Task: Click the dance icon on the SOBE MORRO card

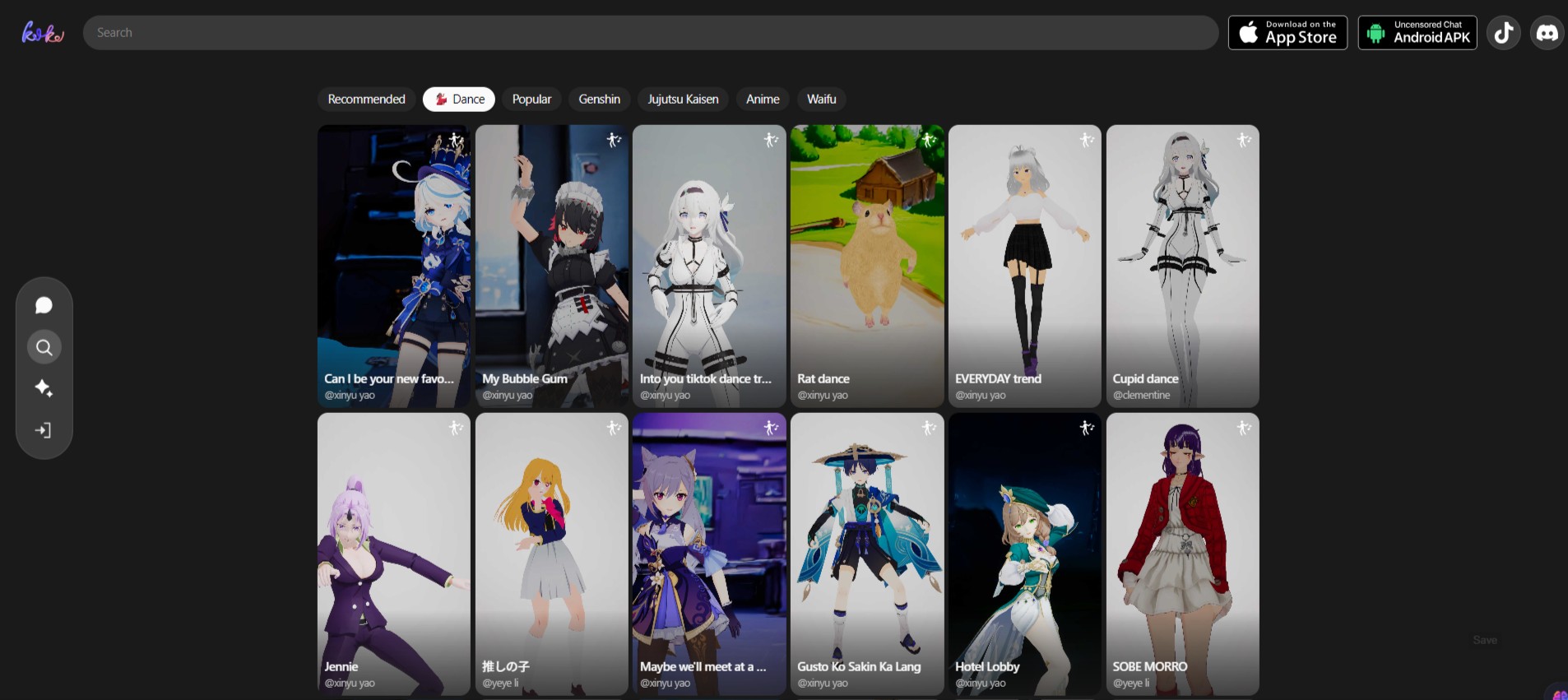Action: pos(1244,428)
